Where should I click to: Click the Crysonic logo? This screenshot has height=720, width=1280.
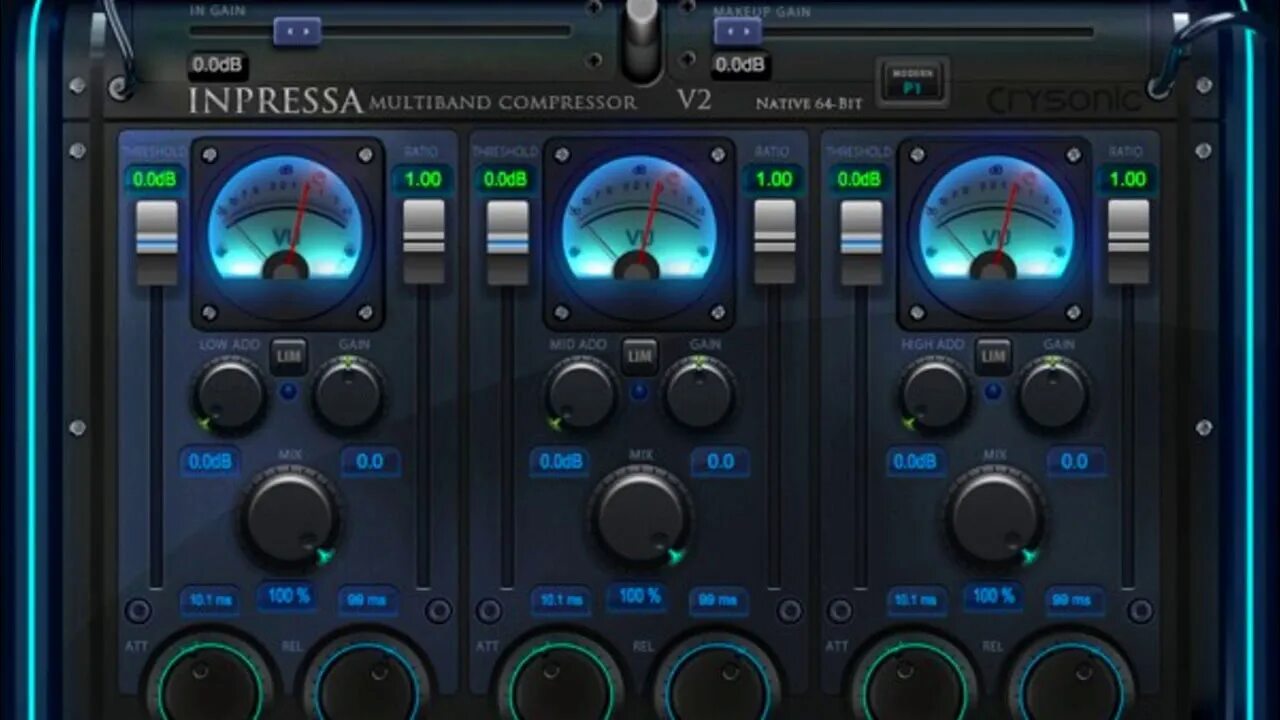(1065, 99)
